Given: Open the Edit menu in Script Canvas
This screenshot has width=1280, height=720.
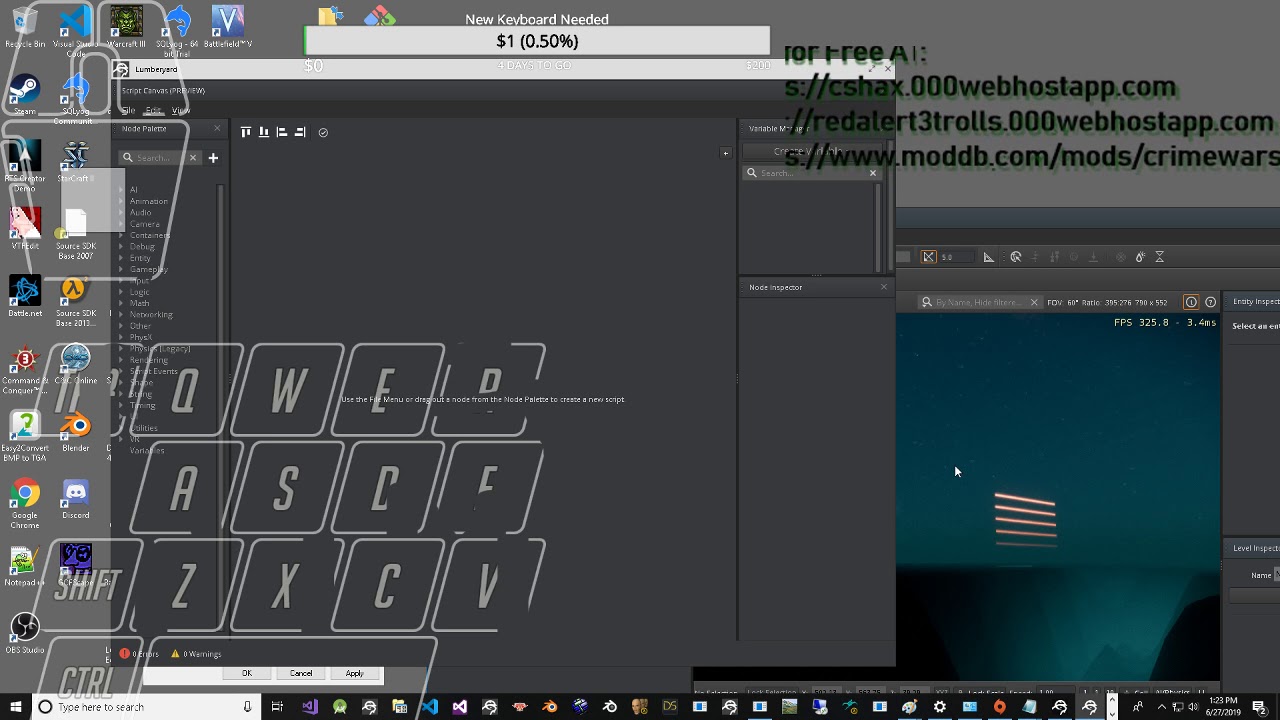Looking at the screenshot, I should 153,110.
